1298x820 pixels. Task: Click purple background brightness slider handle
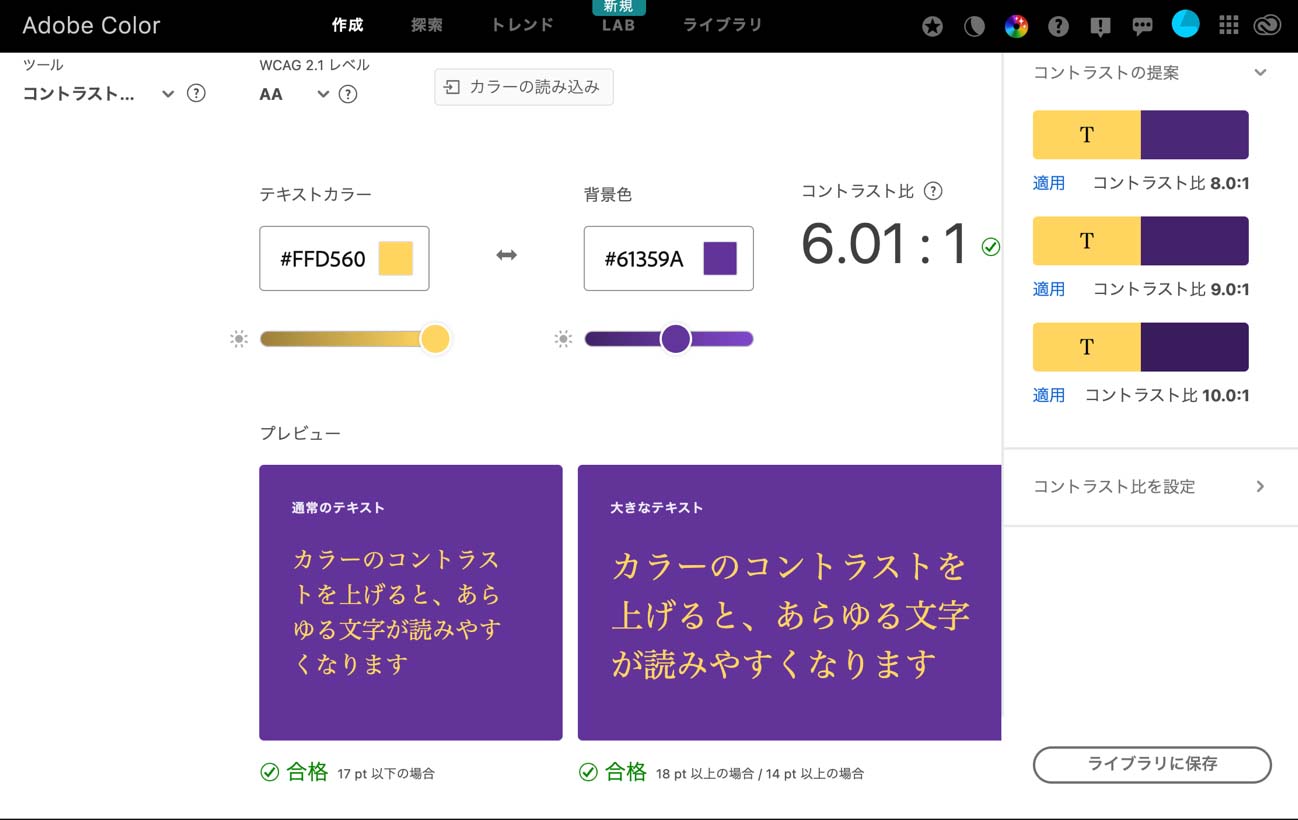676,339
